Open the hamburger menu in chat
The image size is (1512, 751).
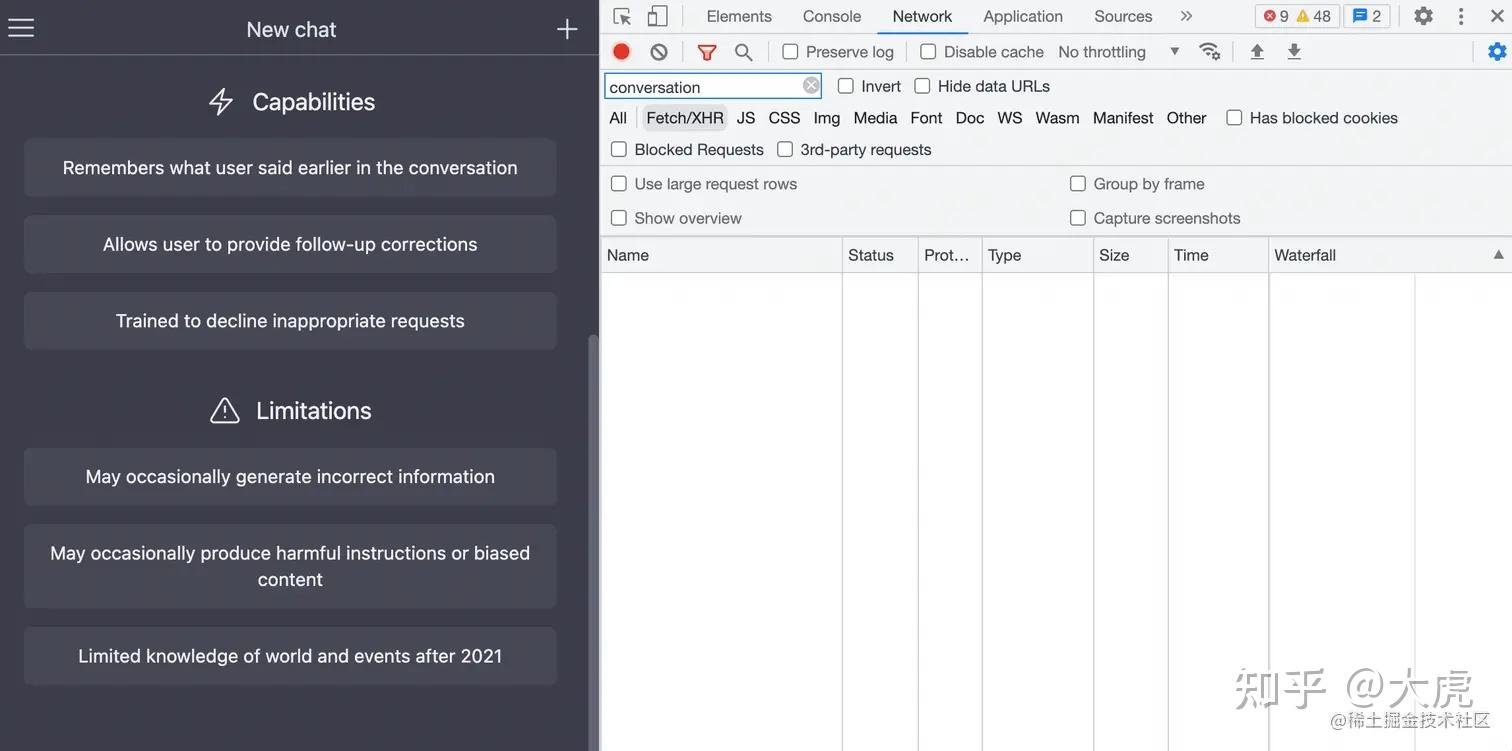pos(21,28)
